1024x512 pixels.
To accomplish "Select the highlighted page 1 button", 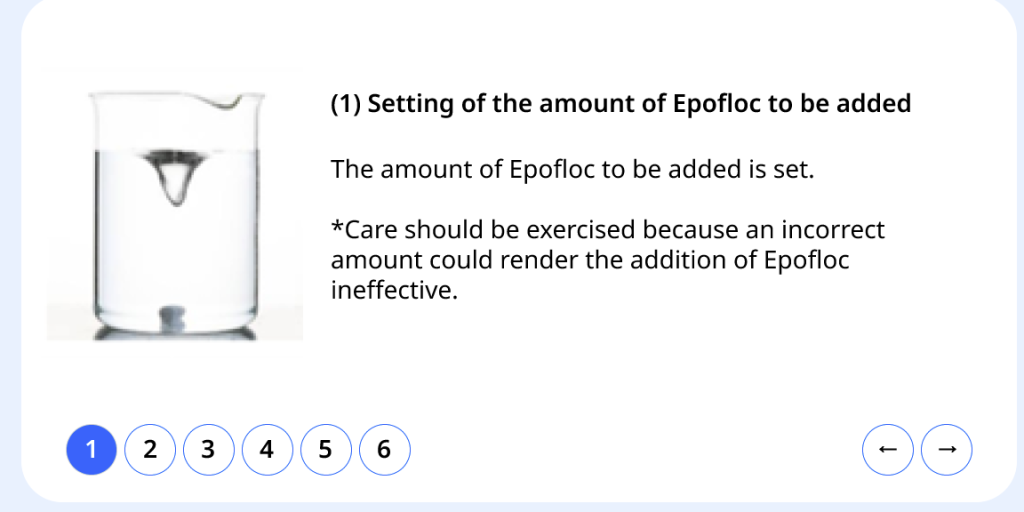I will [91, 450].
